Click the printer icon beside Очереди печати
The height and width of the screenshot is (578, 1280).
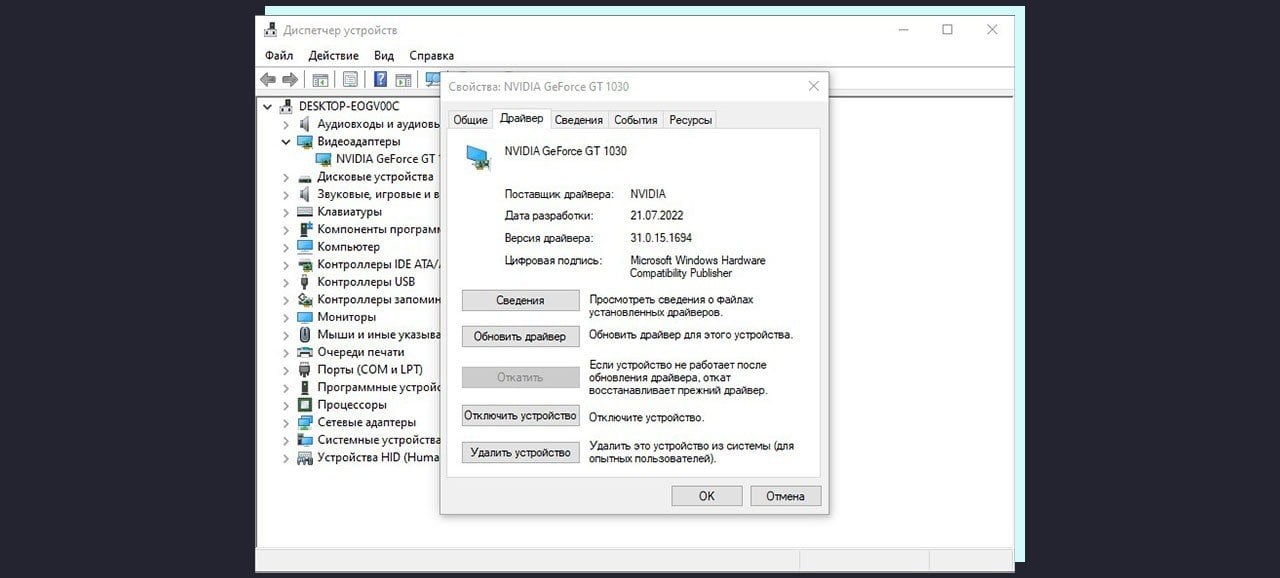point(306,352)
